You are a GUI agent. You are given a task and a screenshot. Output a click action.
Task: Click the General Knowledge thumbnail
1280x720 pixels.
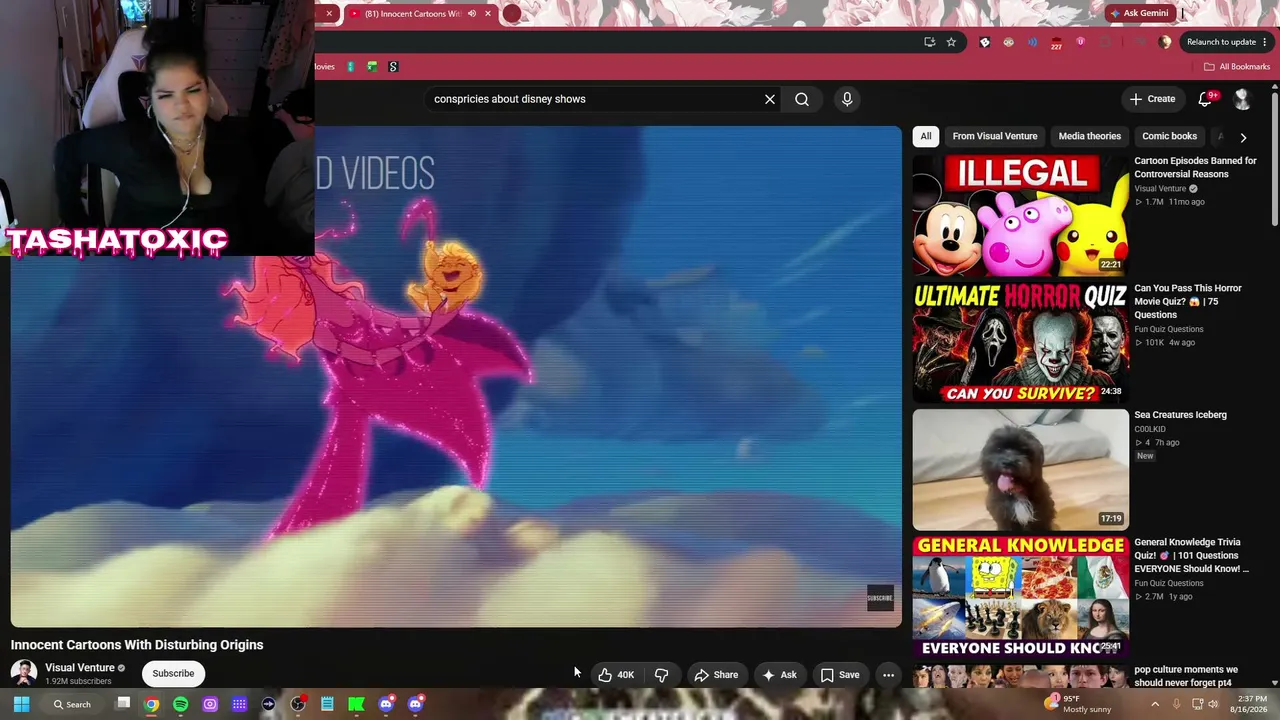(x=1020, y=596)
